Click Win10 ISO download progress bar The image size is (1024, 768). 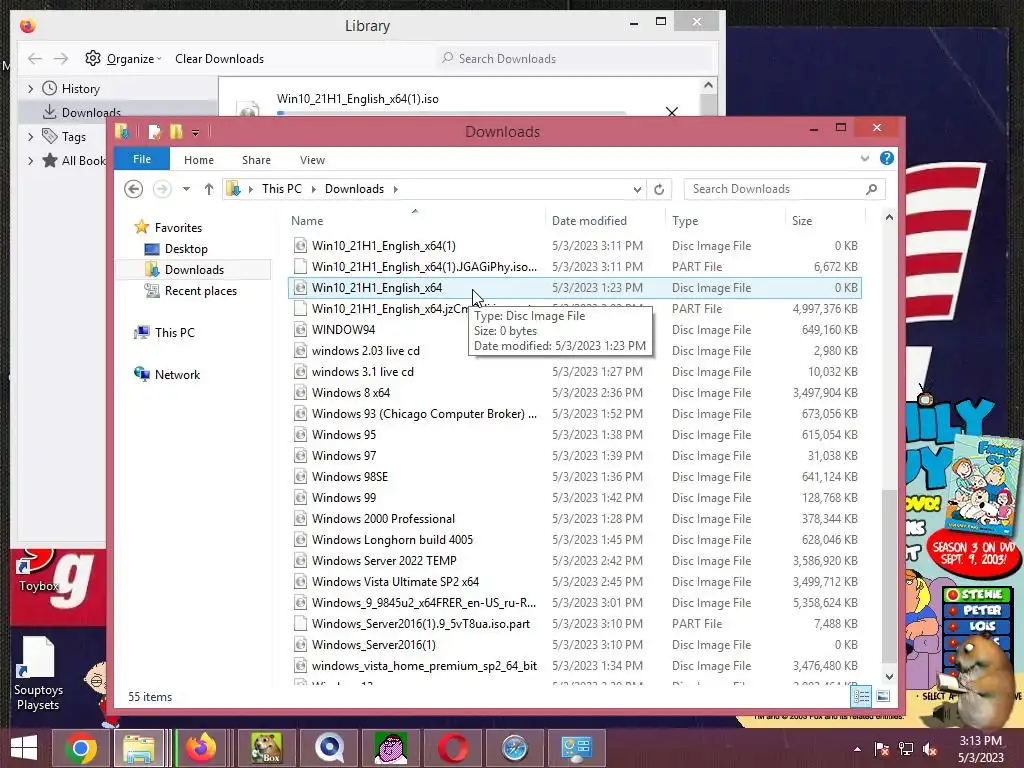(451, 113)
